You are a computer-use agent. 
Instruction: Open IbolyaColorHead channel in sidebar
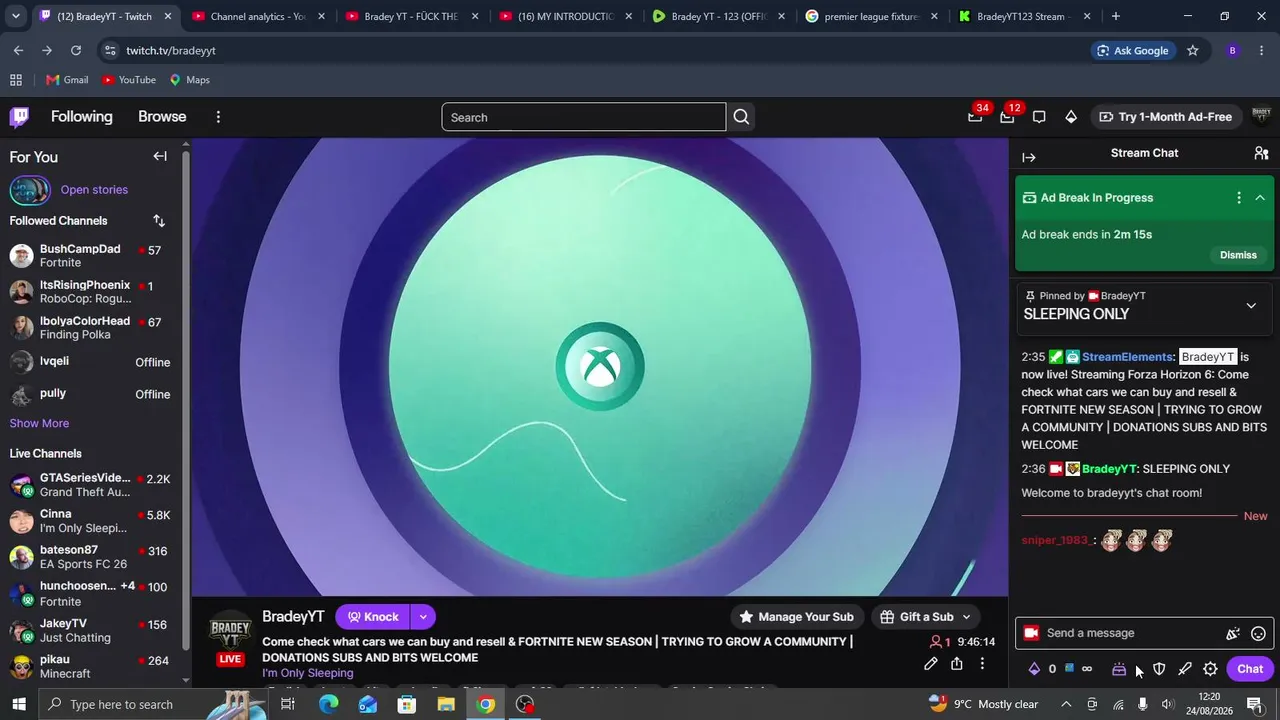point(90,328)
